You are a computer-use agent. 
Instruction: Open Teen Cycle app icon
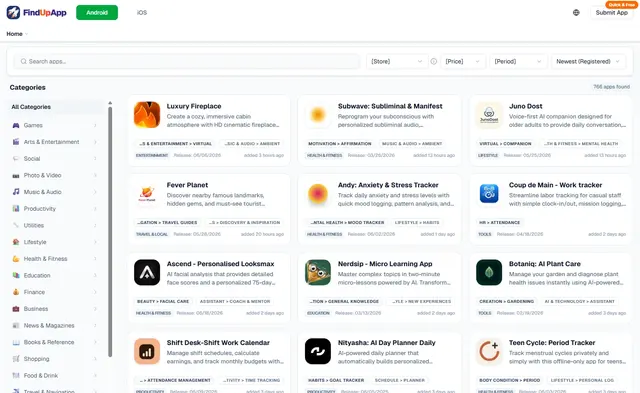click(489, 351)
